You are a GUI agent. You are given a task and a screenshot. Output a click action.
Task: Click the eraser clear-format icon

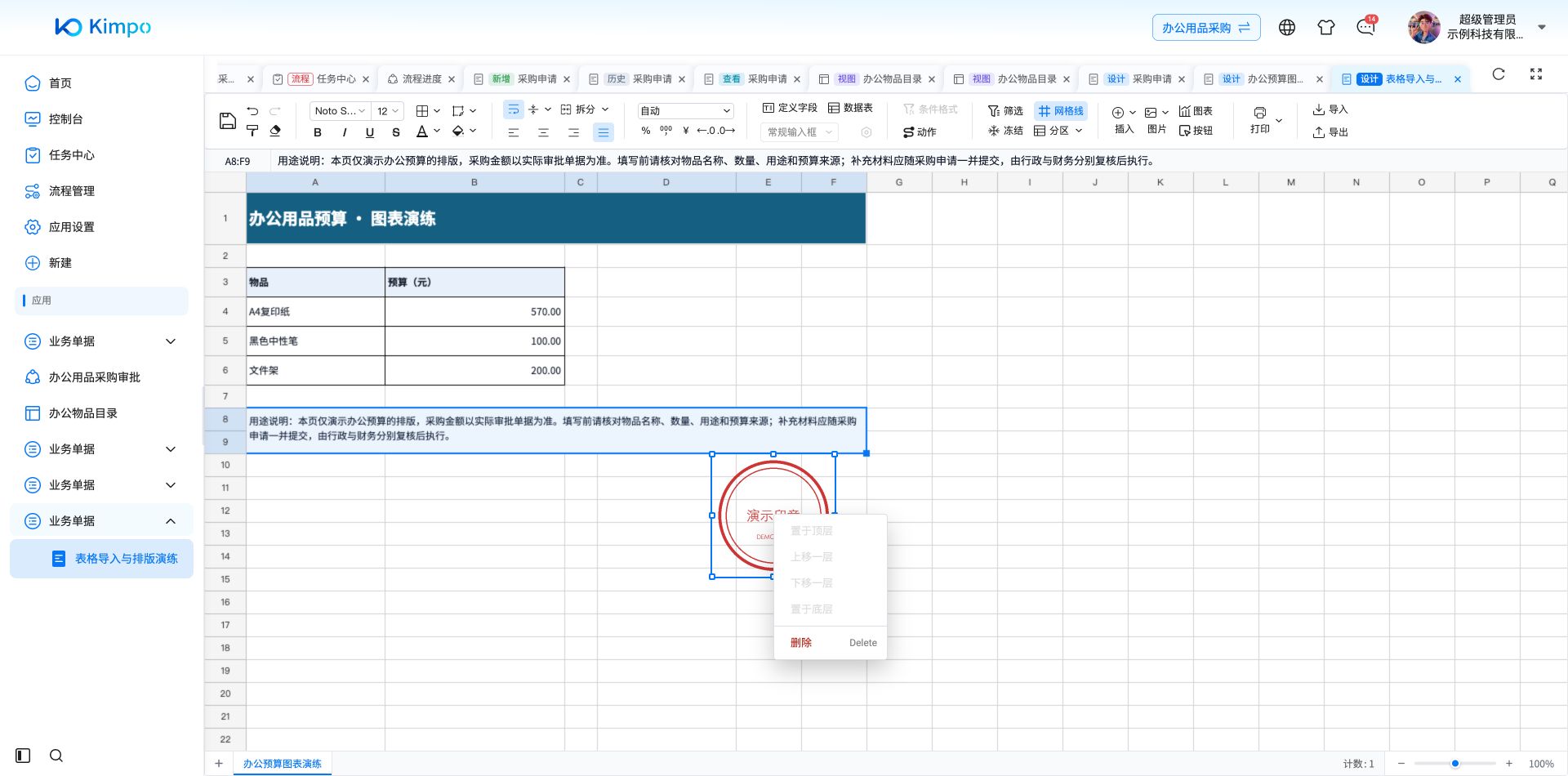pyautogui.click(x=275, y=131)
